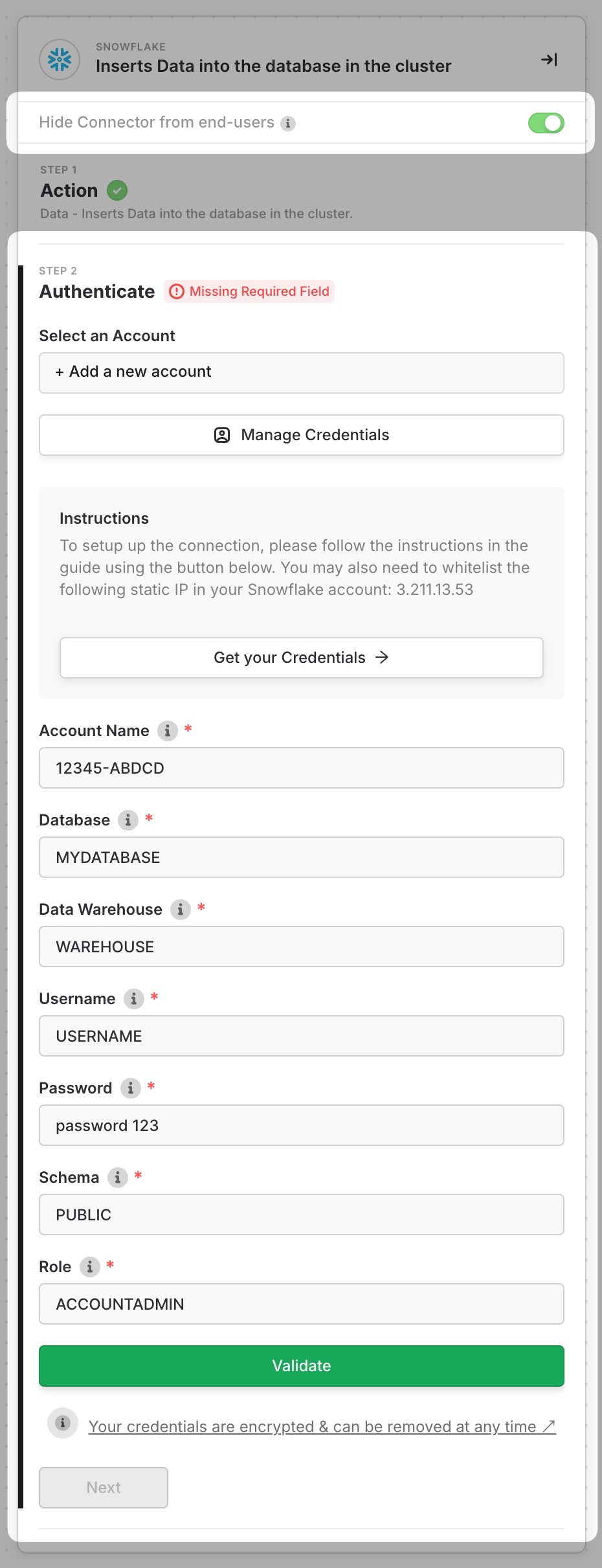This screenshot has height=1568, width=602.
Task: Click info icon beside Hide Connector label
Action: (x=288, y=123)
